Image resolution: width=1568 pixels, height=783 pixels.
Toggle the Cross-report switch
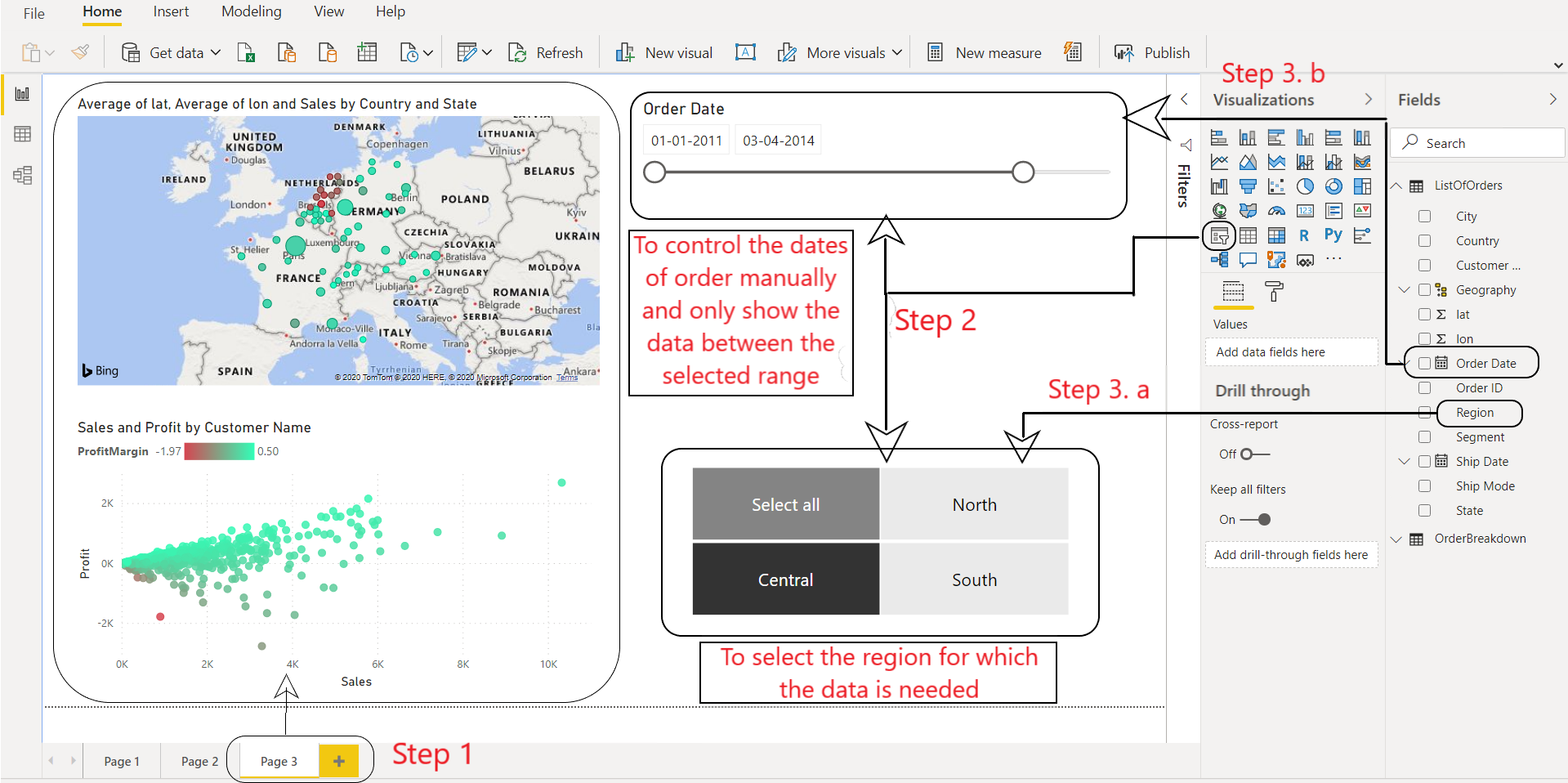point(1255,454)
